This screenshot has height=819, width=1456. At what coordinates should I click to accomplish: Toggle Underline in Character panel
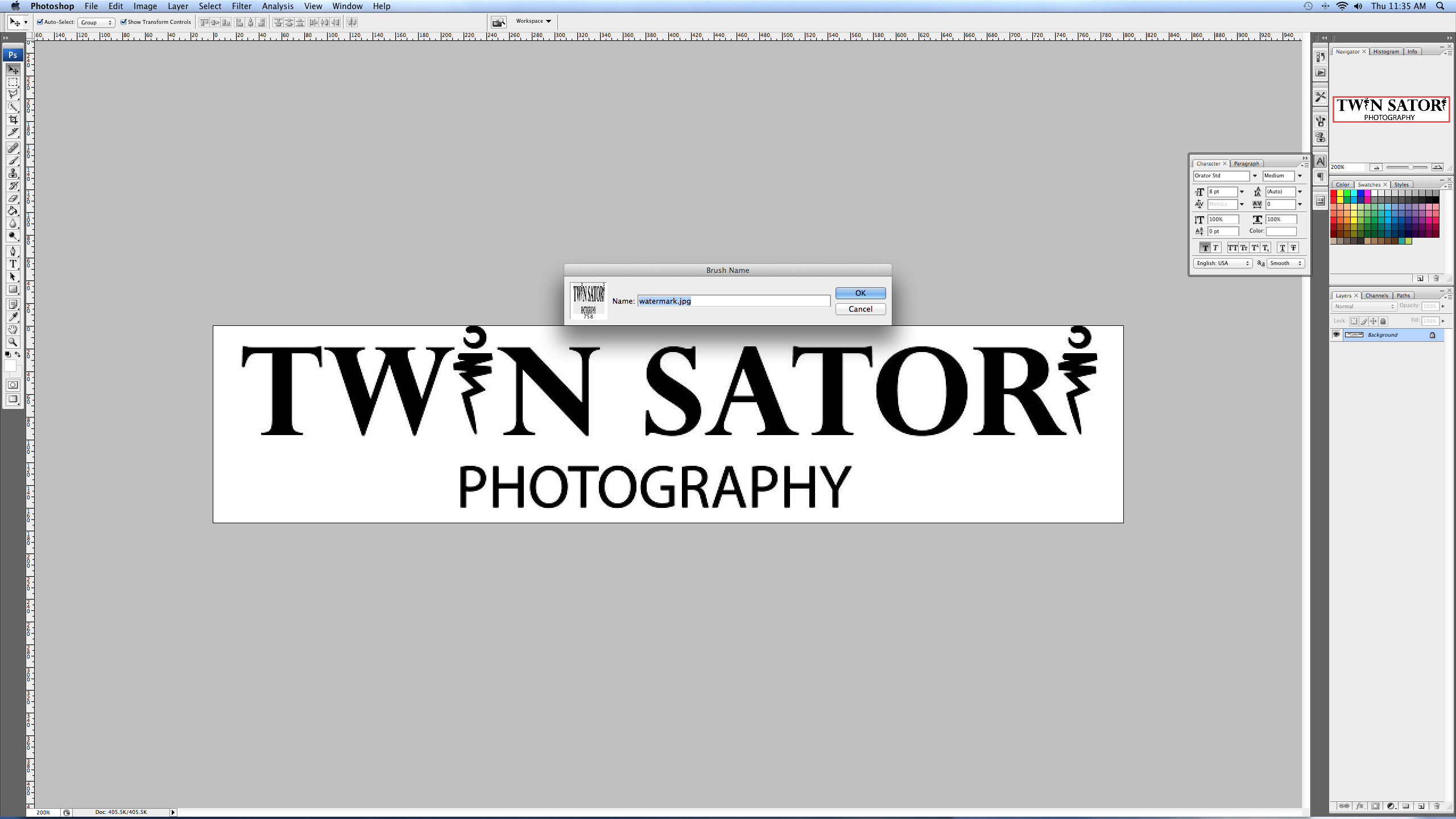[1282, 247]
